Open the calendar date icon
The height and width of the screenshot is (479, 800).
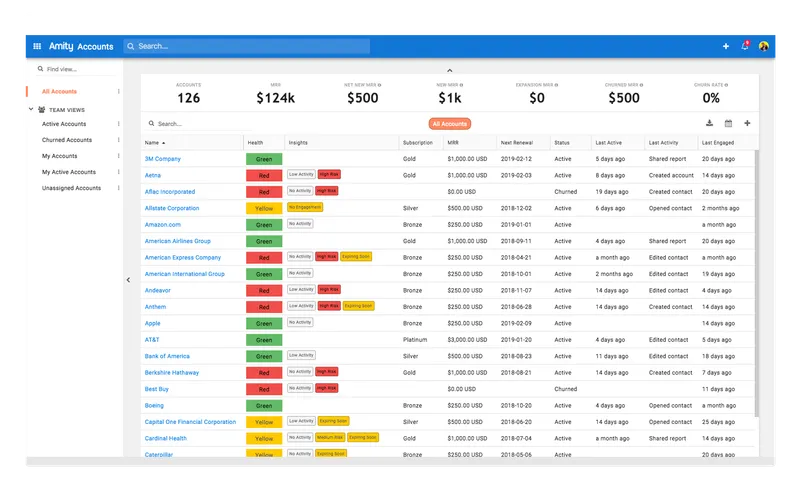729,123
